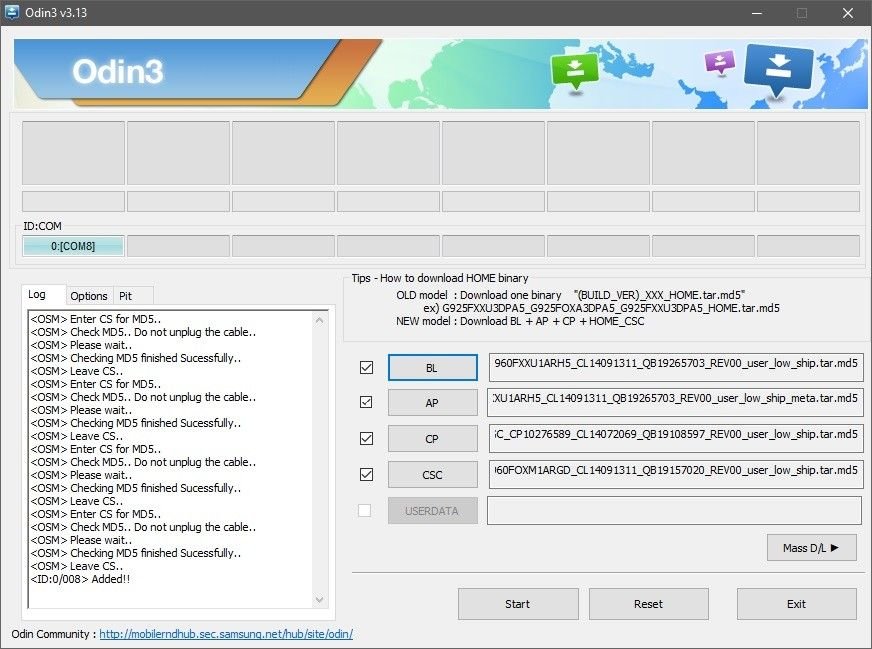Select the 0:[COM8] port indicator
This screenshot has height=649, width=872.
(73, 246)
